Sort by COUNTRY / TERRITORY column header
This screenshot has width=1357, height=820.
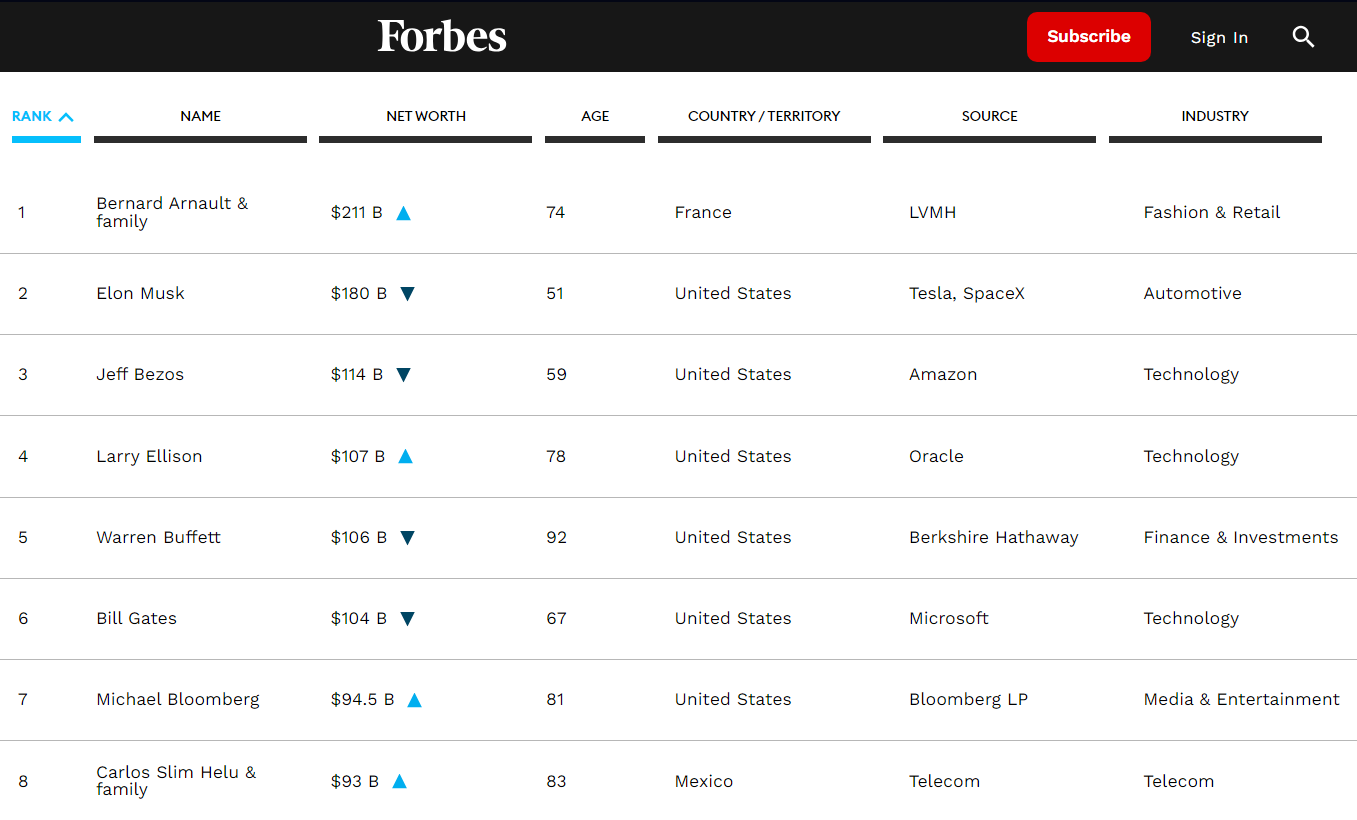click(x=764, y=116)
